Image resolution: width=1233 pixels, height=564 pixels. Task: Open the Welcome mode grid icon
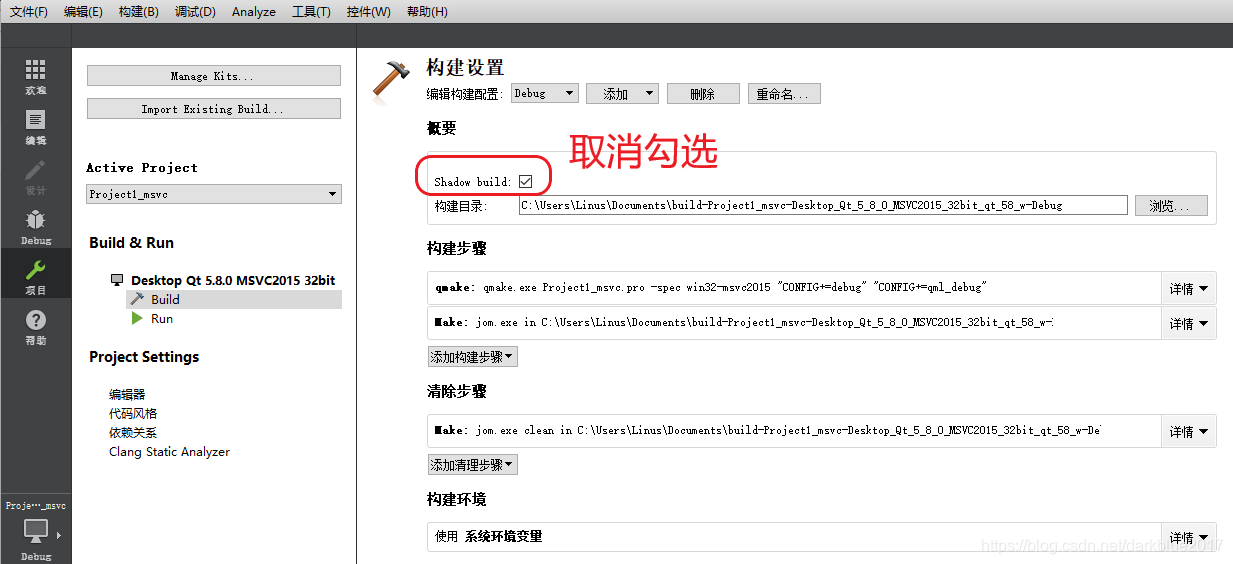click(36, 69)
